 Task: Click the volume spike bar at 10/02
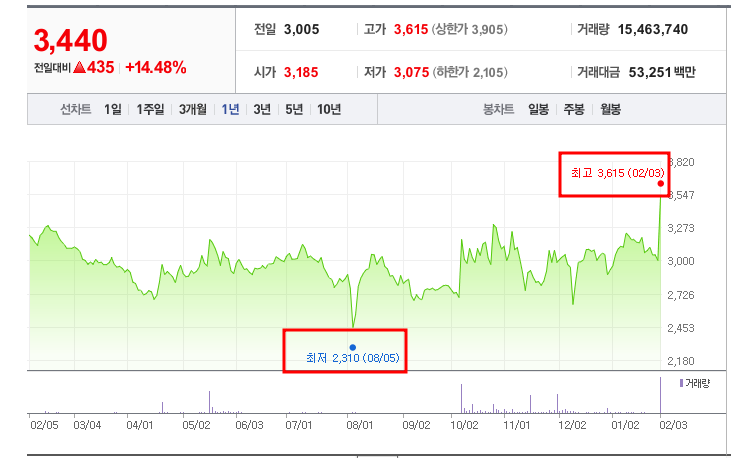(x=462, y=399)
